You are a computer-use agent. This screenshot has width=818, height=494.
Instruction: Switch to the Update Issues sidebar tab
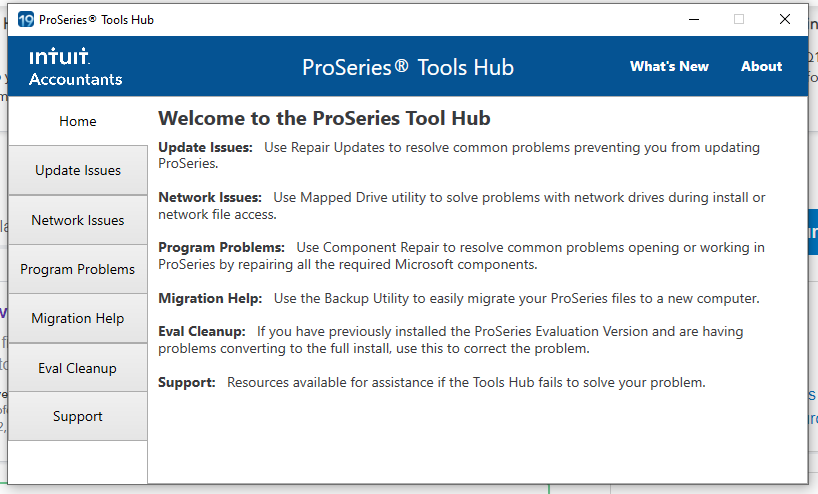78,171
